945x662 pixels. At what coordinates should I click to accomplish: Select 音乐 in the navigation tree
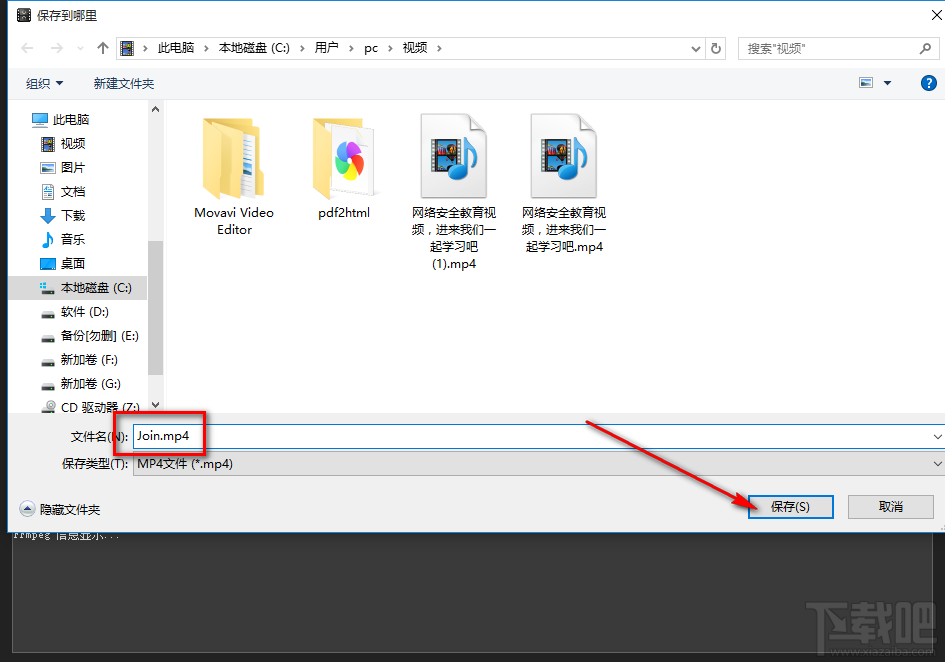pos(63,239)
